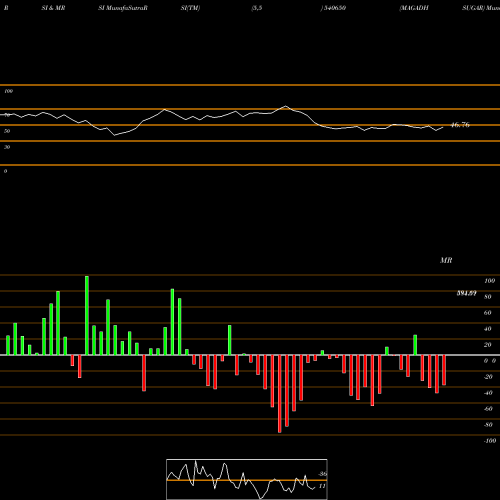Click the ")5496.50" value in header

coord(333,8)
